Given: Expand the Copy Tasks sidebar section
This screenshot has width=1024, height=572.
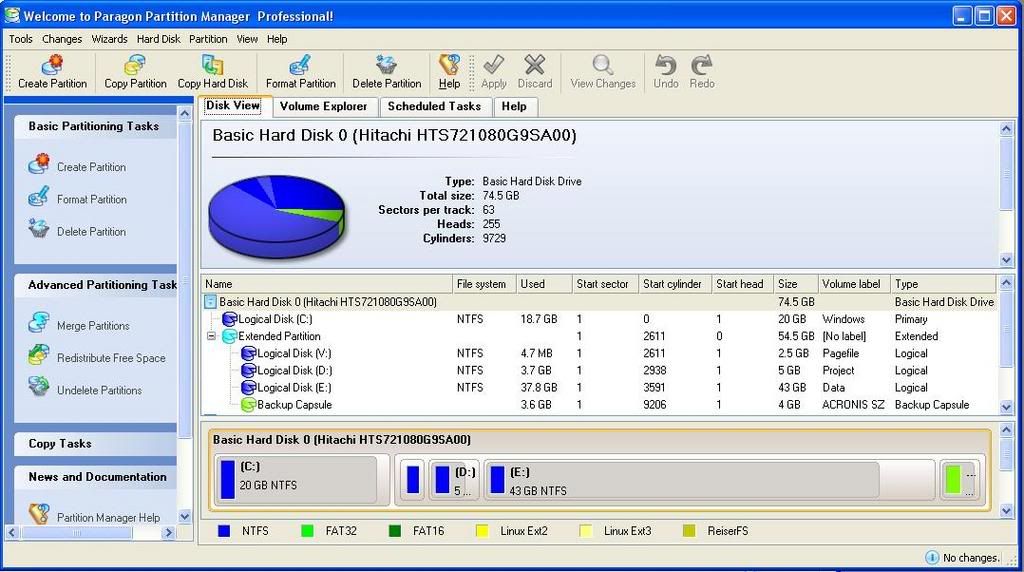Looking at the screenshot, I should click(60, 443).
